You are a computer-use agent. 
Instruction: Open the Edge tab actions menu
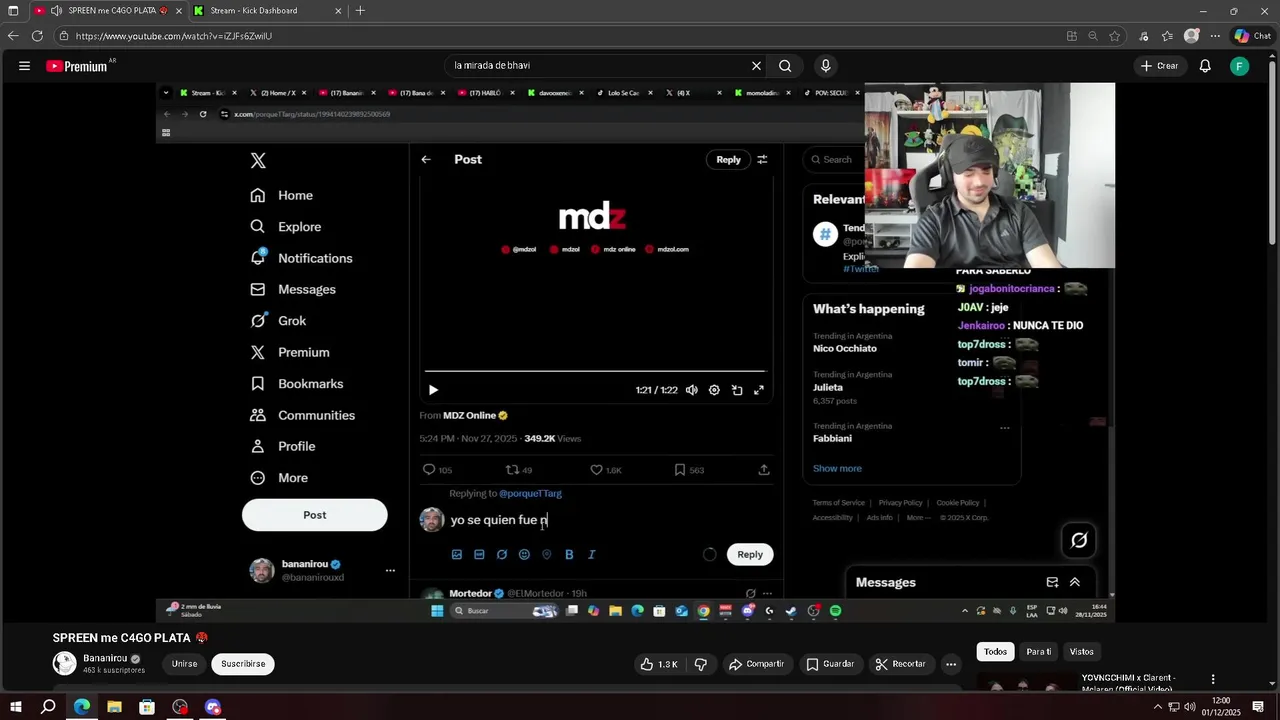click(x=13, y=11)
